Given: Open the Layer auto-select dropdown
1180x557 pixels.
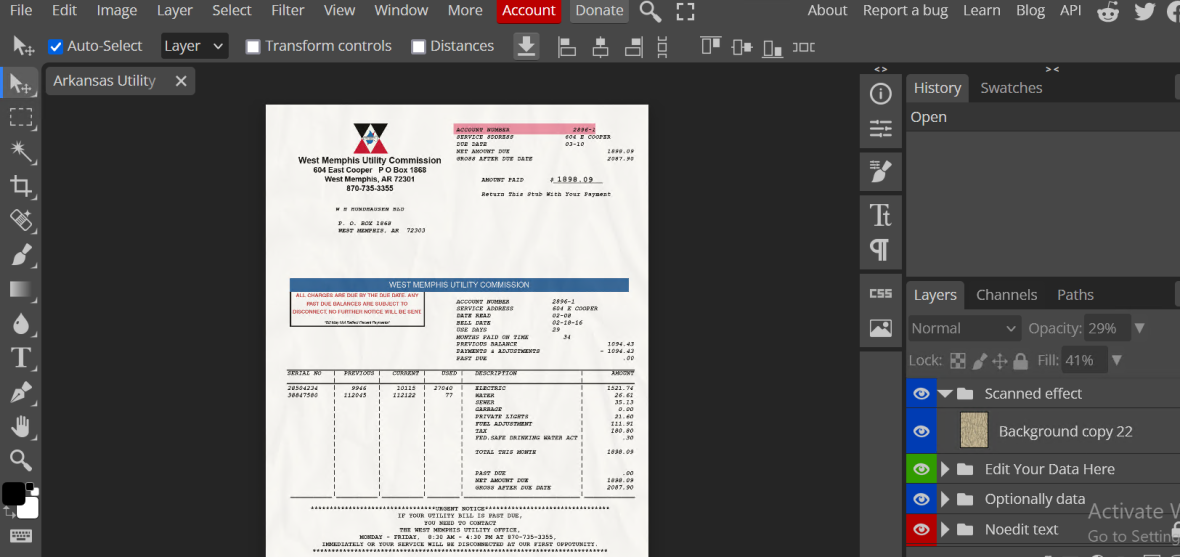Looking at the screenshot, I should coord(194,47).
